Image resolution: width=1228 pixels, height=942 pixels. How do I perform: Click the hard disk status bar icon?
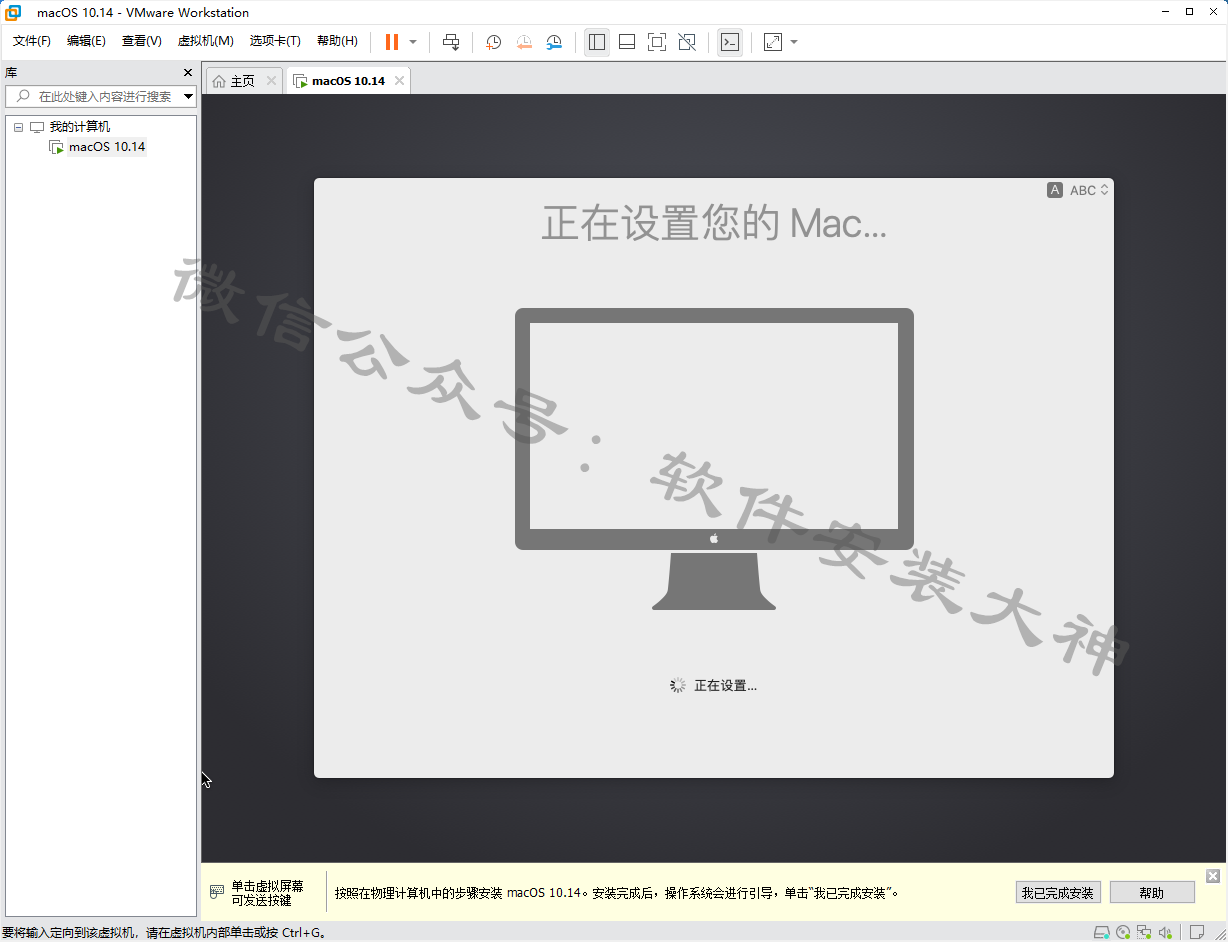1101,932
